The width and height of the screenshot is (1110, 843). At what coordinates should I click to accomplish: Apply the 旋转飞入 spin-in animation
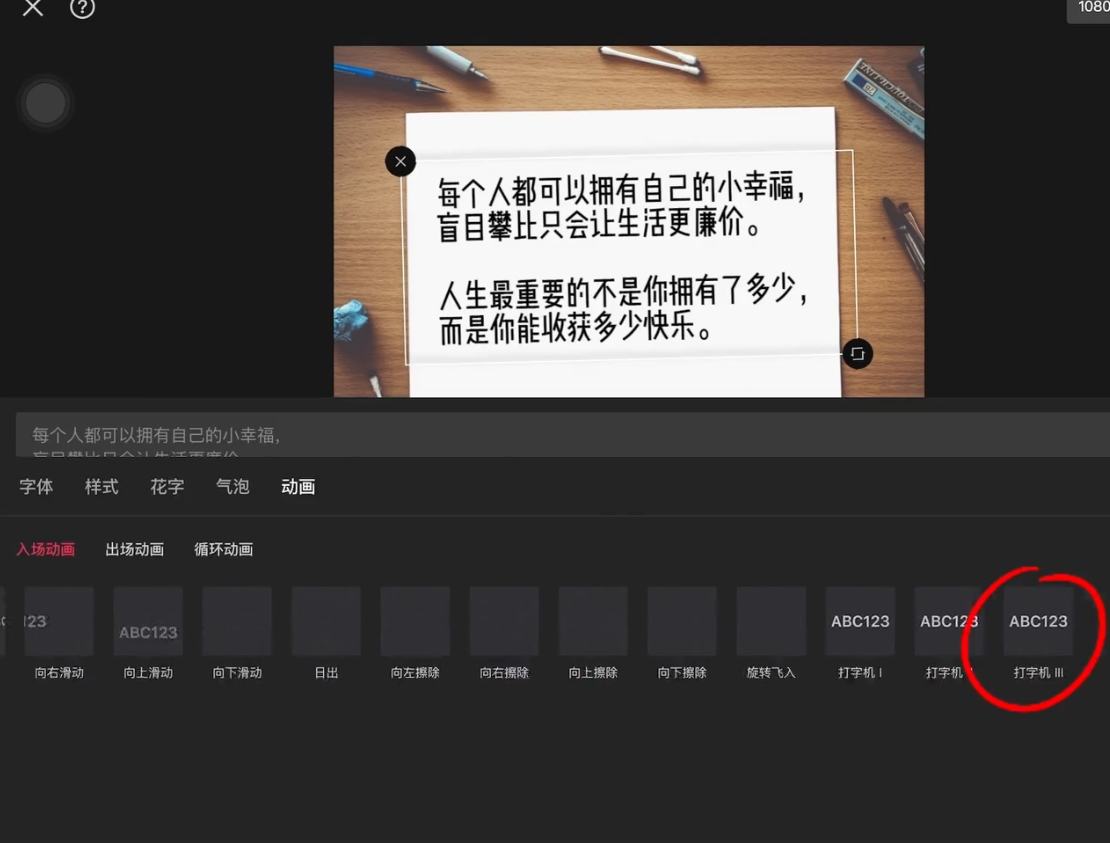(770, 621)
